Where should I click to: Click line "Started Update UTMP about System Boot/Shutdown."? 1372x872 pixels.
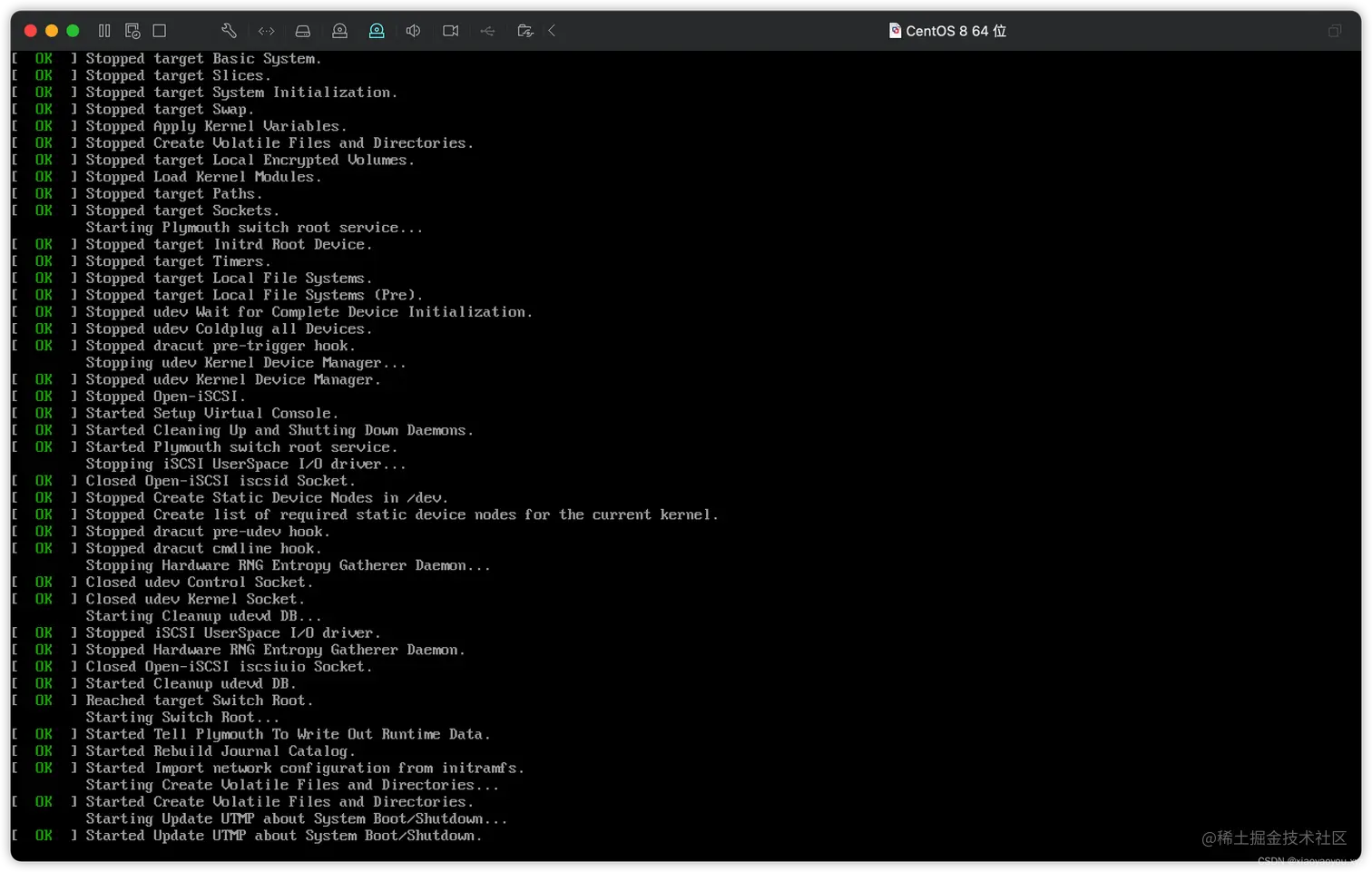(283, 836)
